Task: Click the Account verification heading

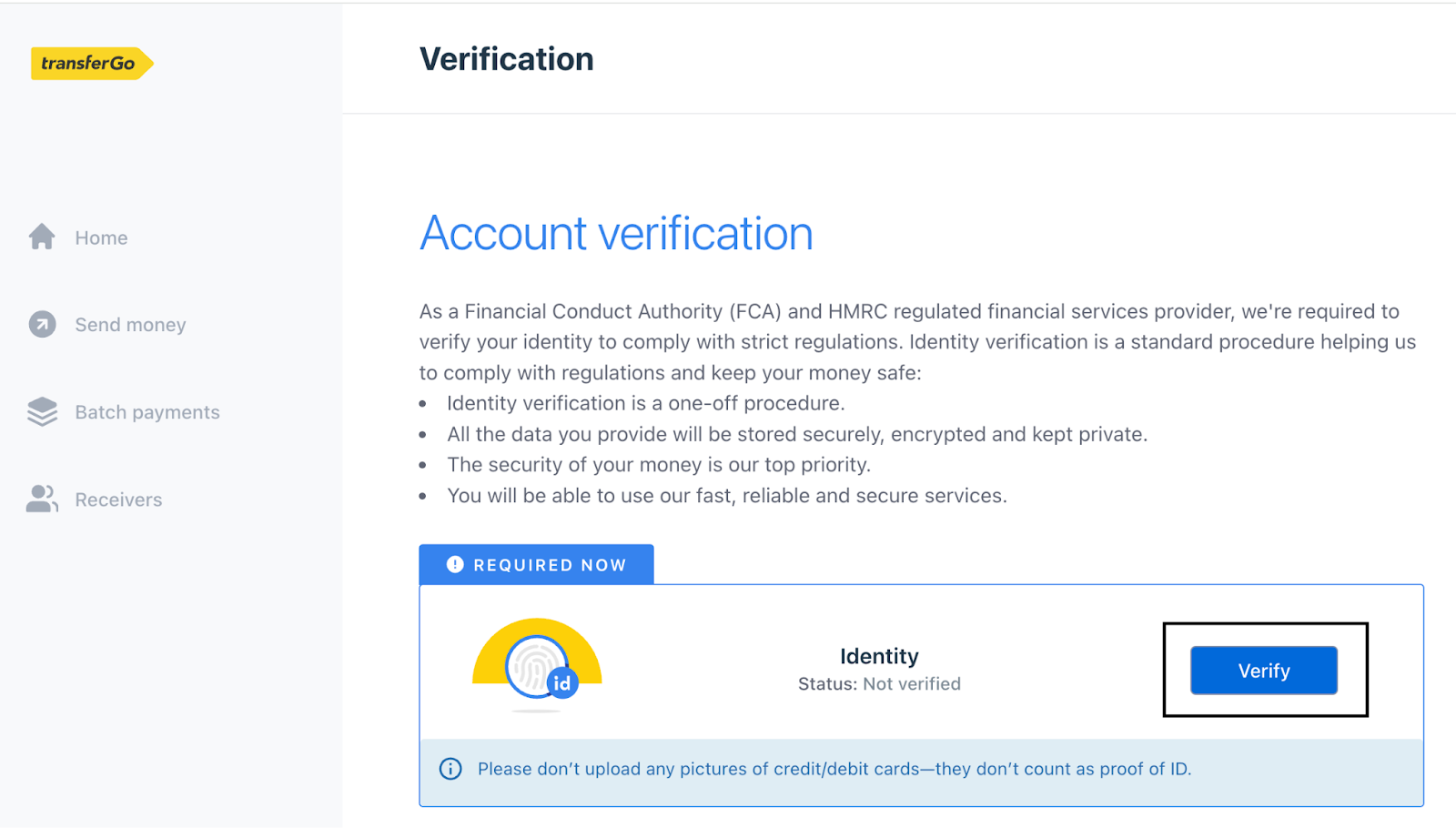Action: (616, 234)
